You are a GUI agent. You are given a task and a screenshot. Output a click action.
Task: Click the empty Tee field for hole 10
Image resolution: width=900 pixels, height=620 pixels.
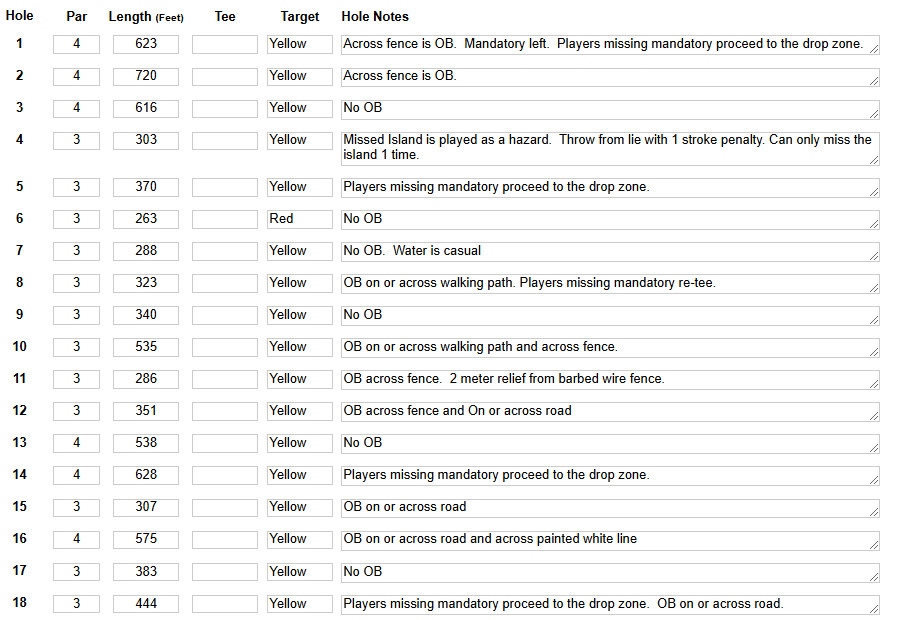click(x=225, y=347)
